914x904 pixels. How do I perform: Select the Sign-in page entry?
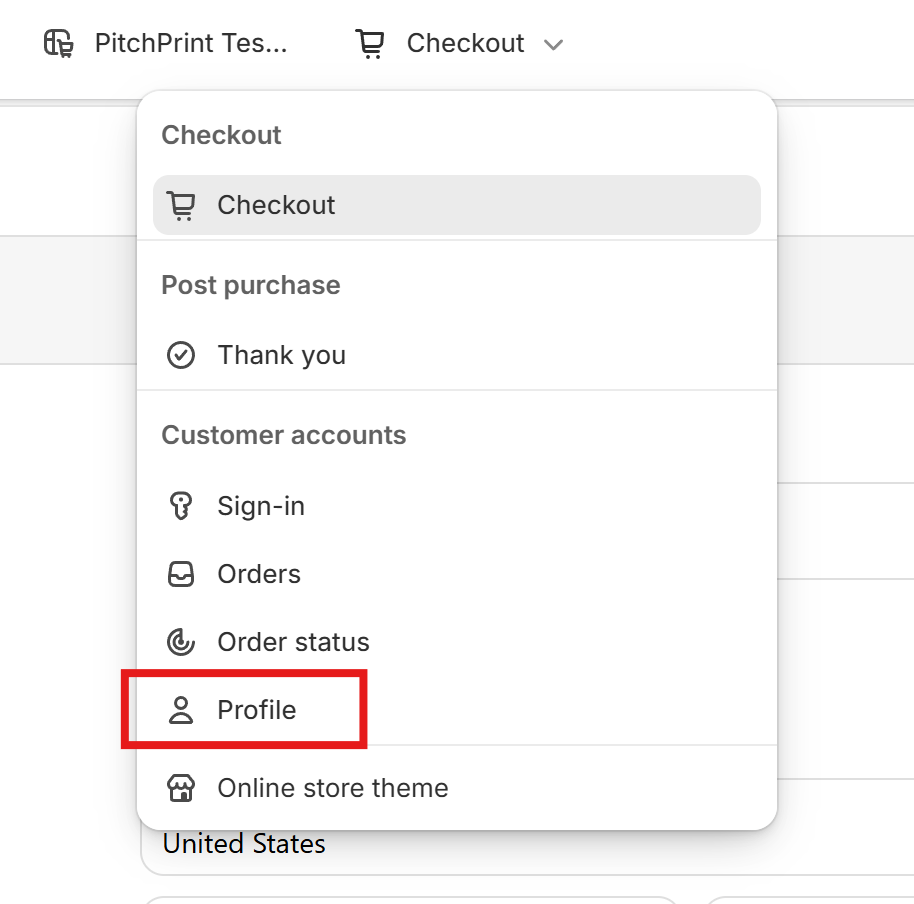(x=456, y=506)
